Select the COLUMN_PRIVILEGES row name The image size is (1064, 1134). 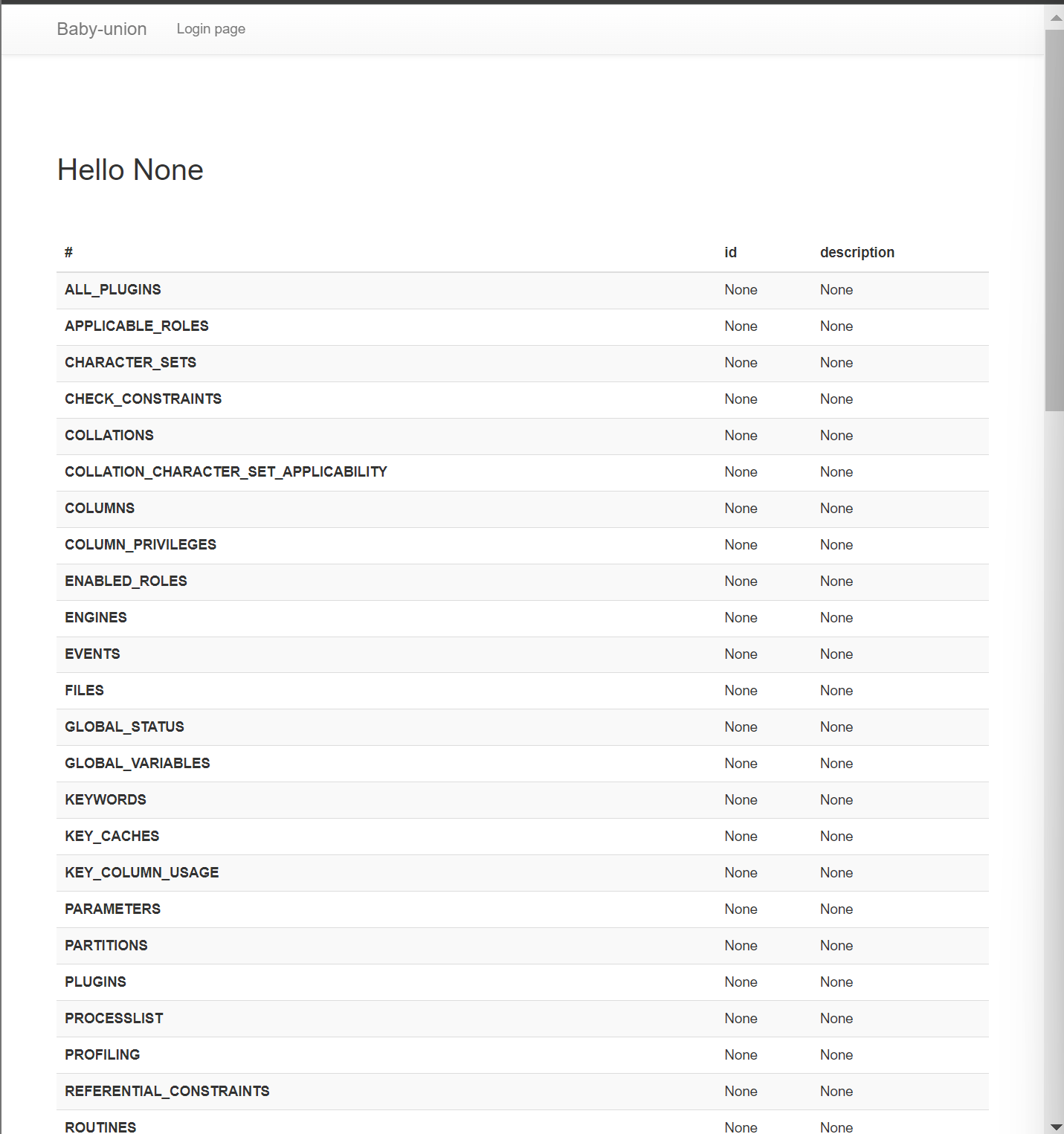click(x=141, y=545)
